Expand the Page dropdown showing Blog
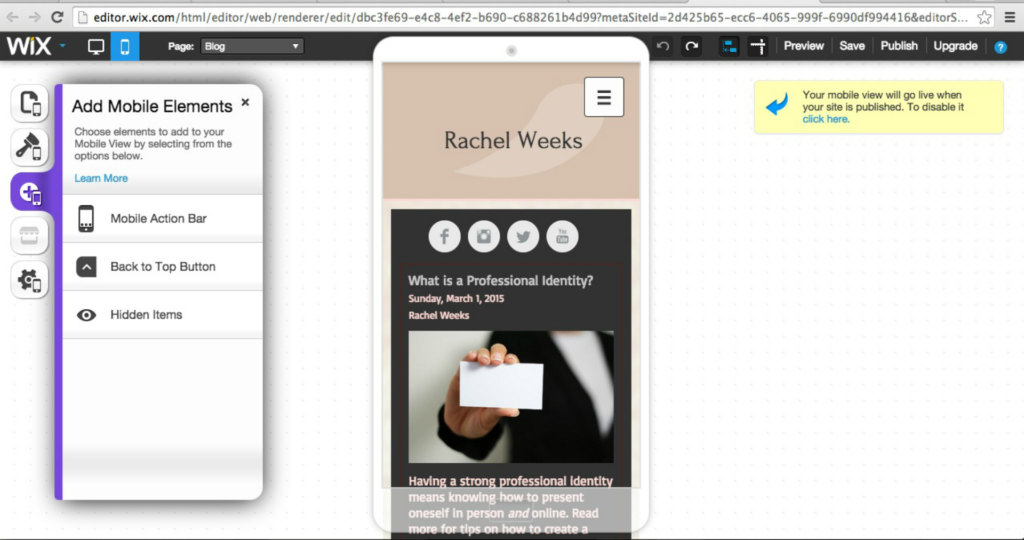The image size is (1024, 540). [251, 46]
